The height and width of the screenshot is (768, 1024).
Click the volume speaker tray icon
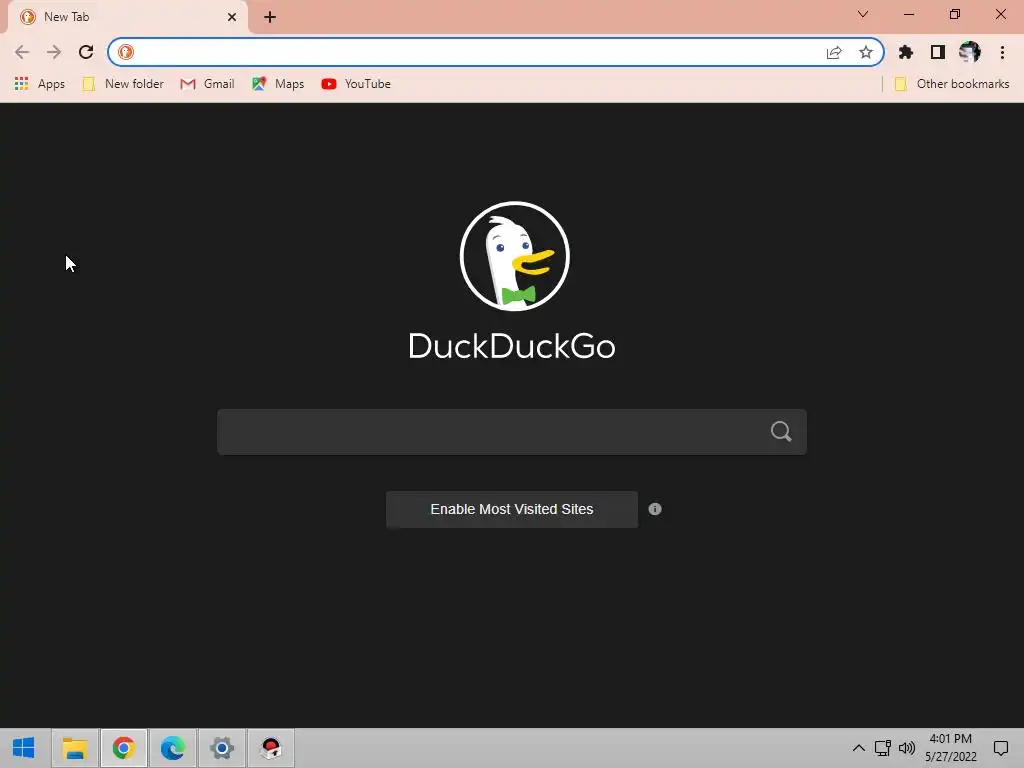[x=907, y=748]
